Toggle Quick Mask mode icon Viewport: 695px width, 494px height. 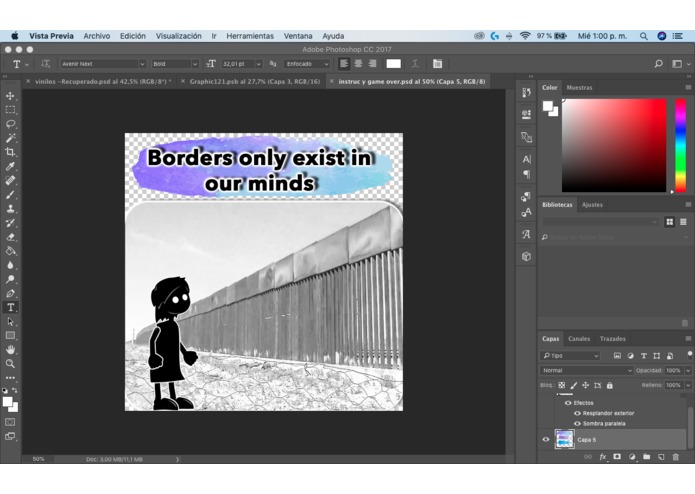click(x=10, y=422)
